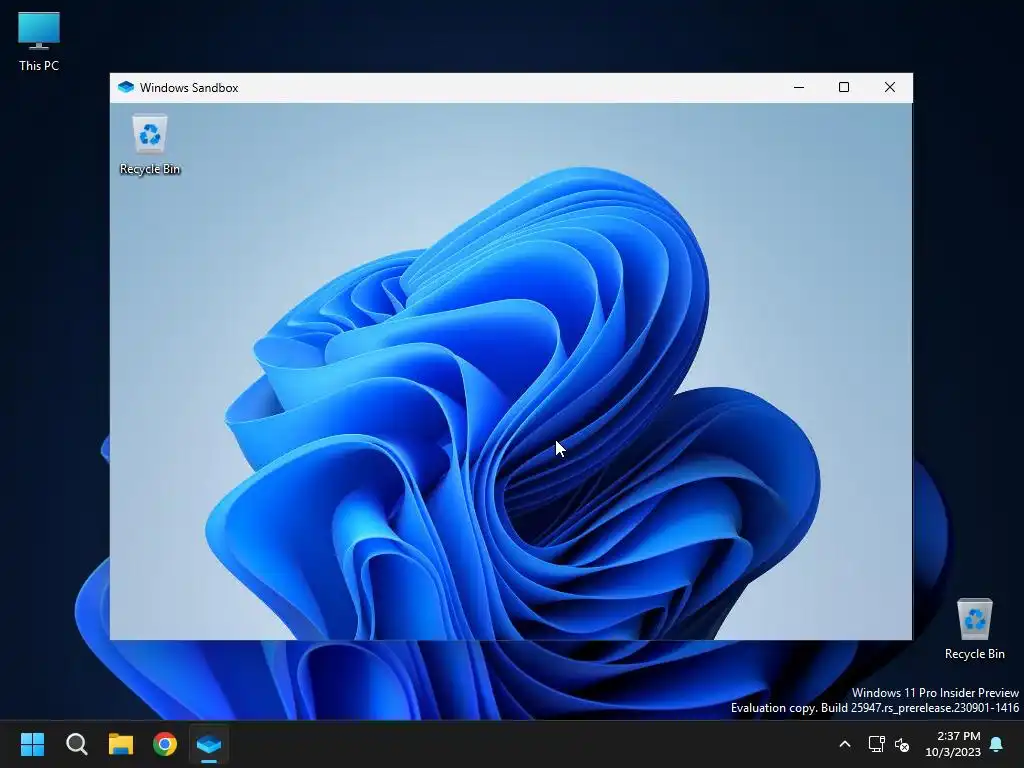Click the Windows Sandbox title text

(x=189, y=88)
